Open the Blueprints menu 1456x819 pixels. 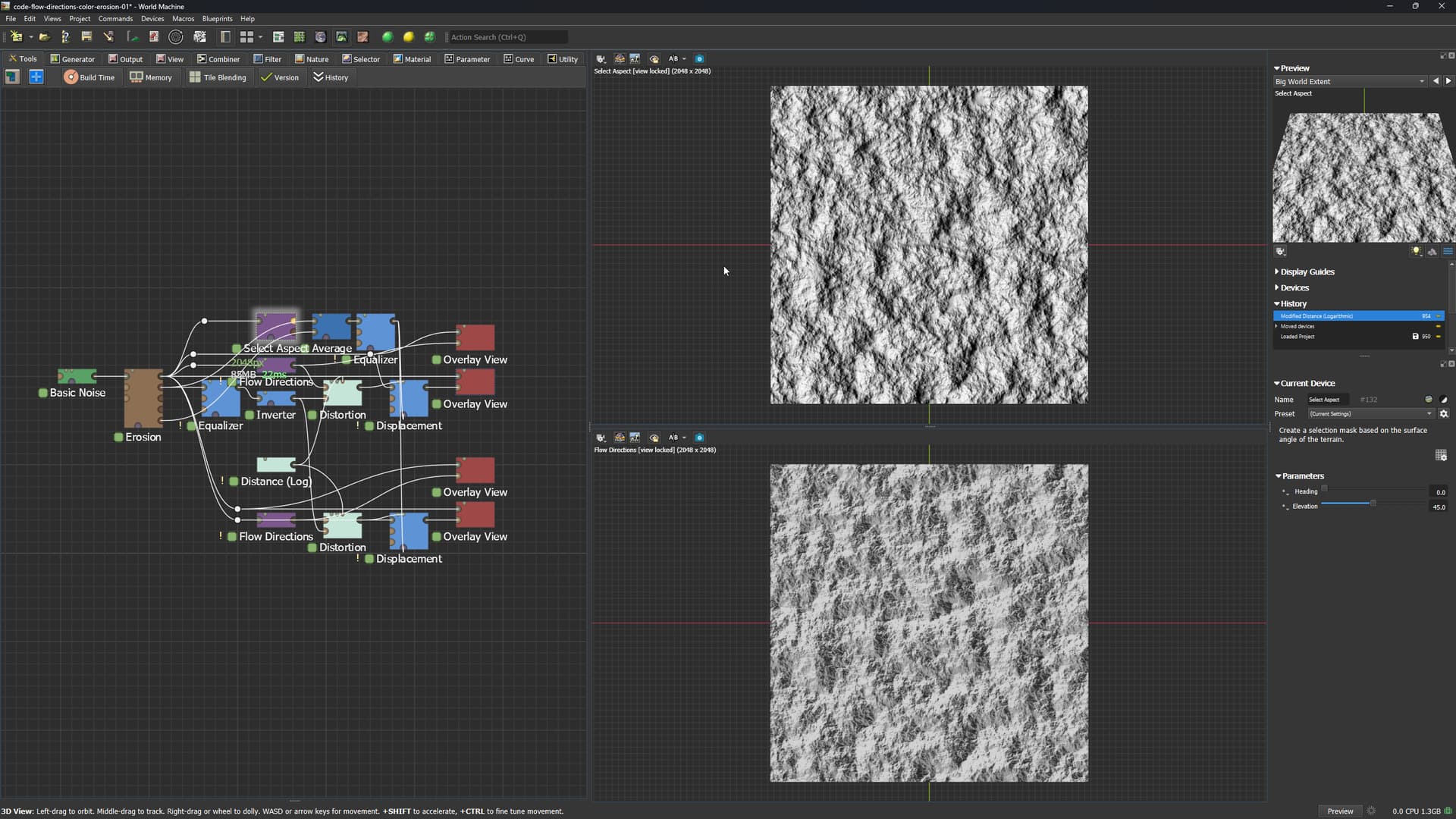[x=217, y=18]
